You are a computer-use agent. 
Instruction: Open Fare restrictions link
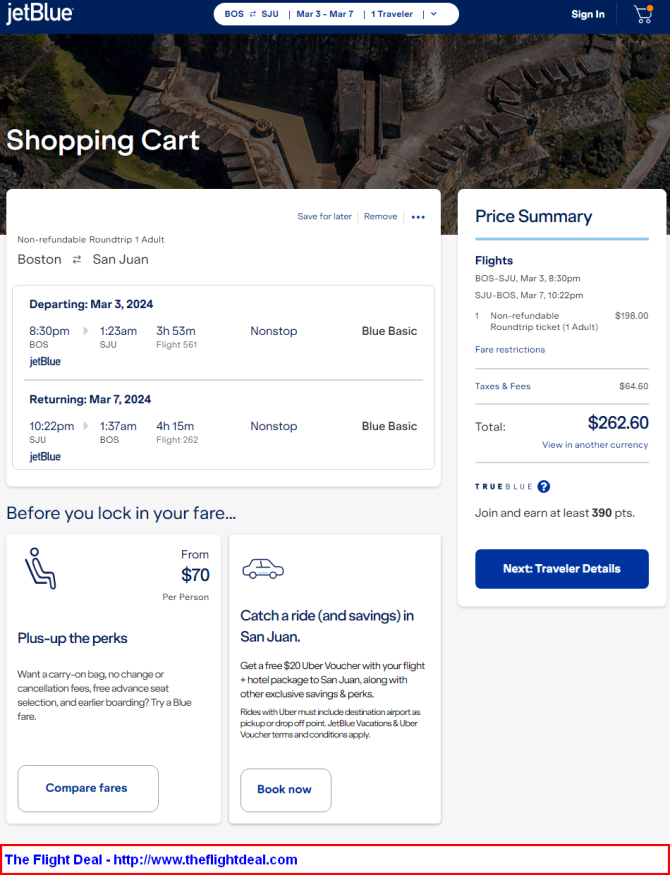coord(510,350)
